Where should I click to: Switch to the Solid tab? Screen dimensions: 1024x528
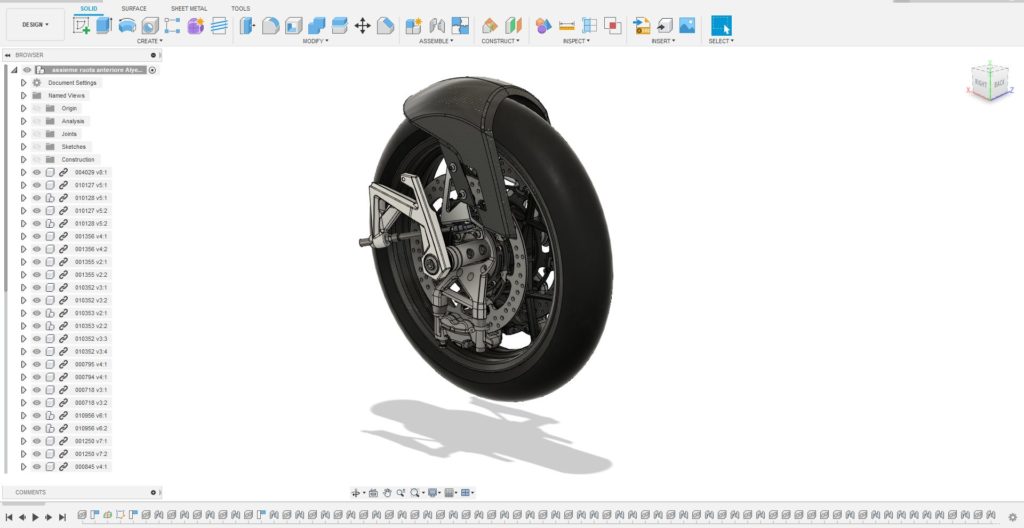[88, 8]
